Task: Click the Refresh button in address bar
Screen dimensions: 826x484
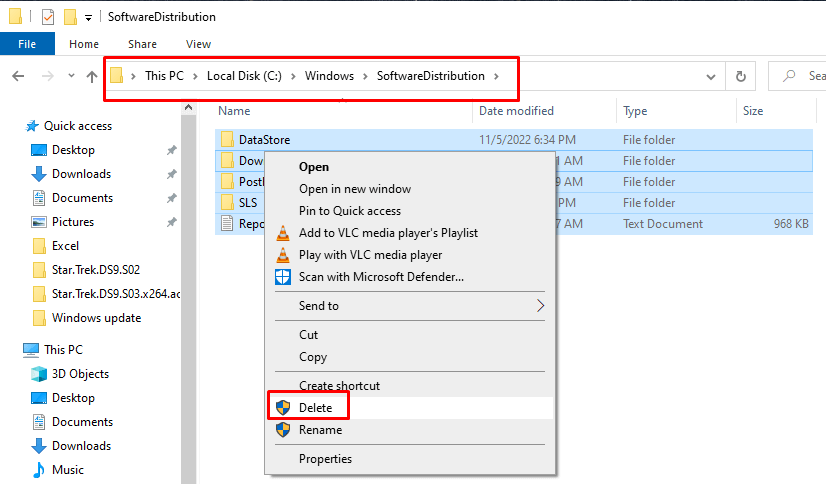Action: (740, 76)
